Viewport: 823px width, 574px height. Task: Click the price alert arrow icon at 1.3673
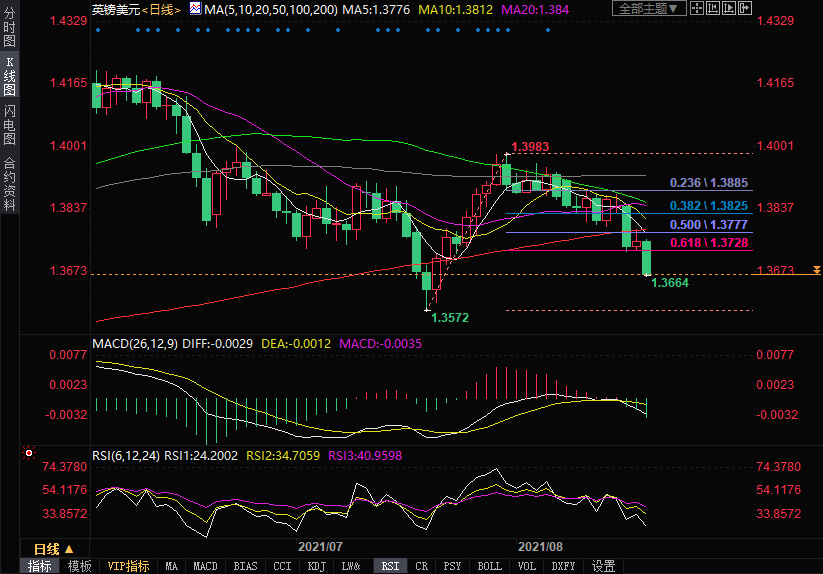point(817,271)
